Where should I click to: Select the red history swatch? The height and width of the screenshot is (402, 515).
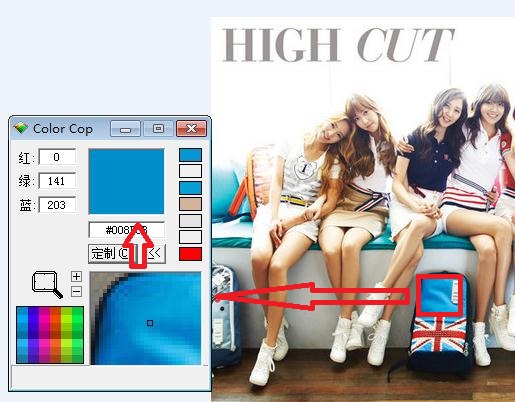click(x=190, y=254)
